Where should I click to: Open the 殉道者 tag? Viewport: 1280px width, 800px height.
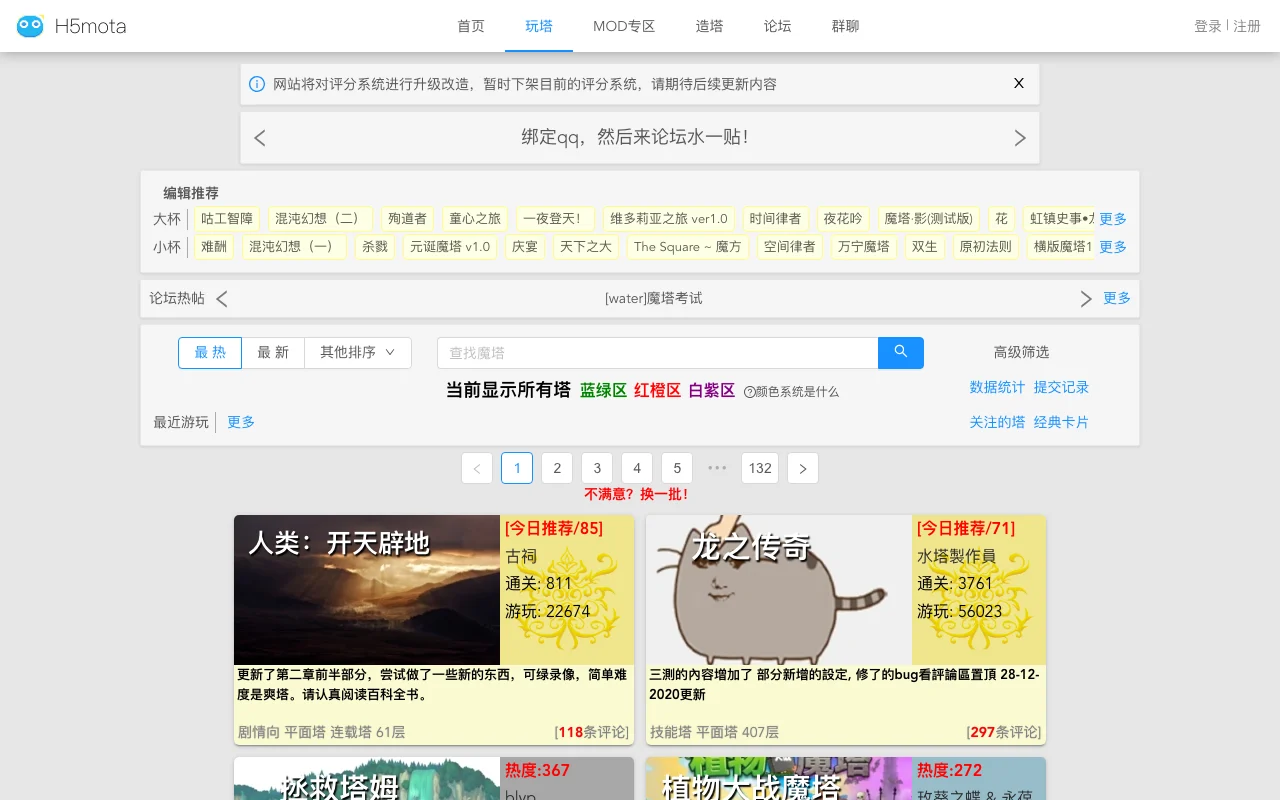pyautogui.click(x=407, y=218)
